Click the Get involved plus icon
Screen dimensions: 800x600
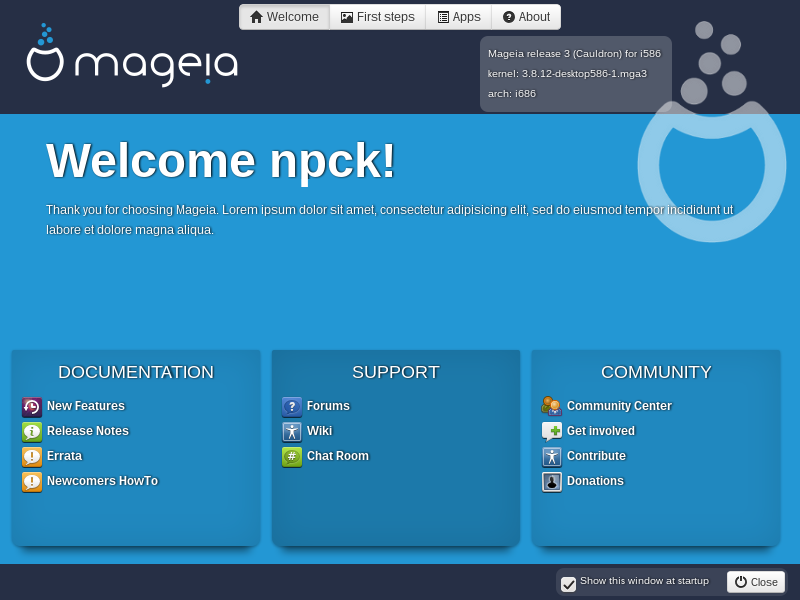click(x=552, y=432)
